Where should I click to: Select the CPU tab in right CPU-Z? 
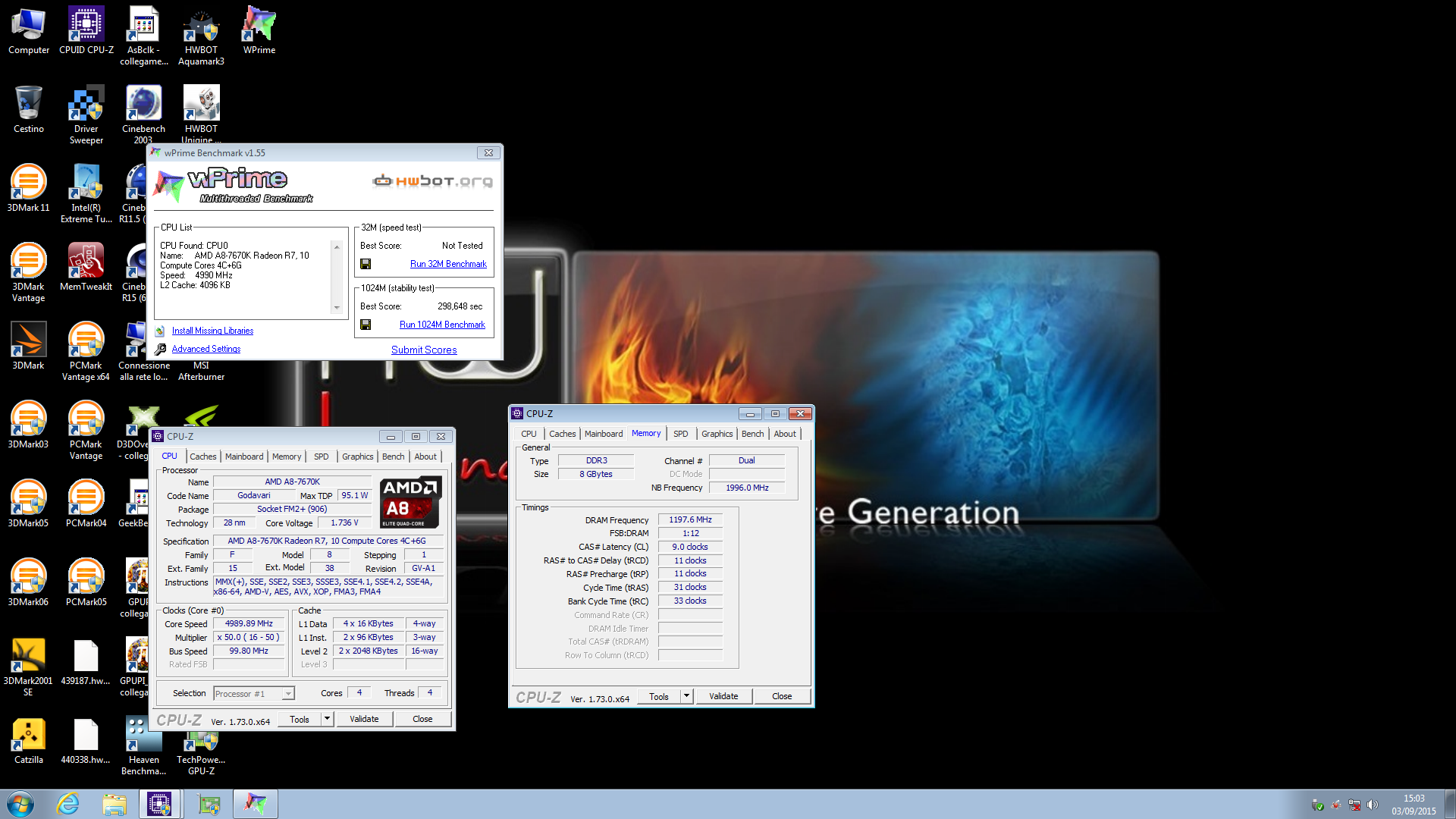pyautogui.click(x=529, y=434)
